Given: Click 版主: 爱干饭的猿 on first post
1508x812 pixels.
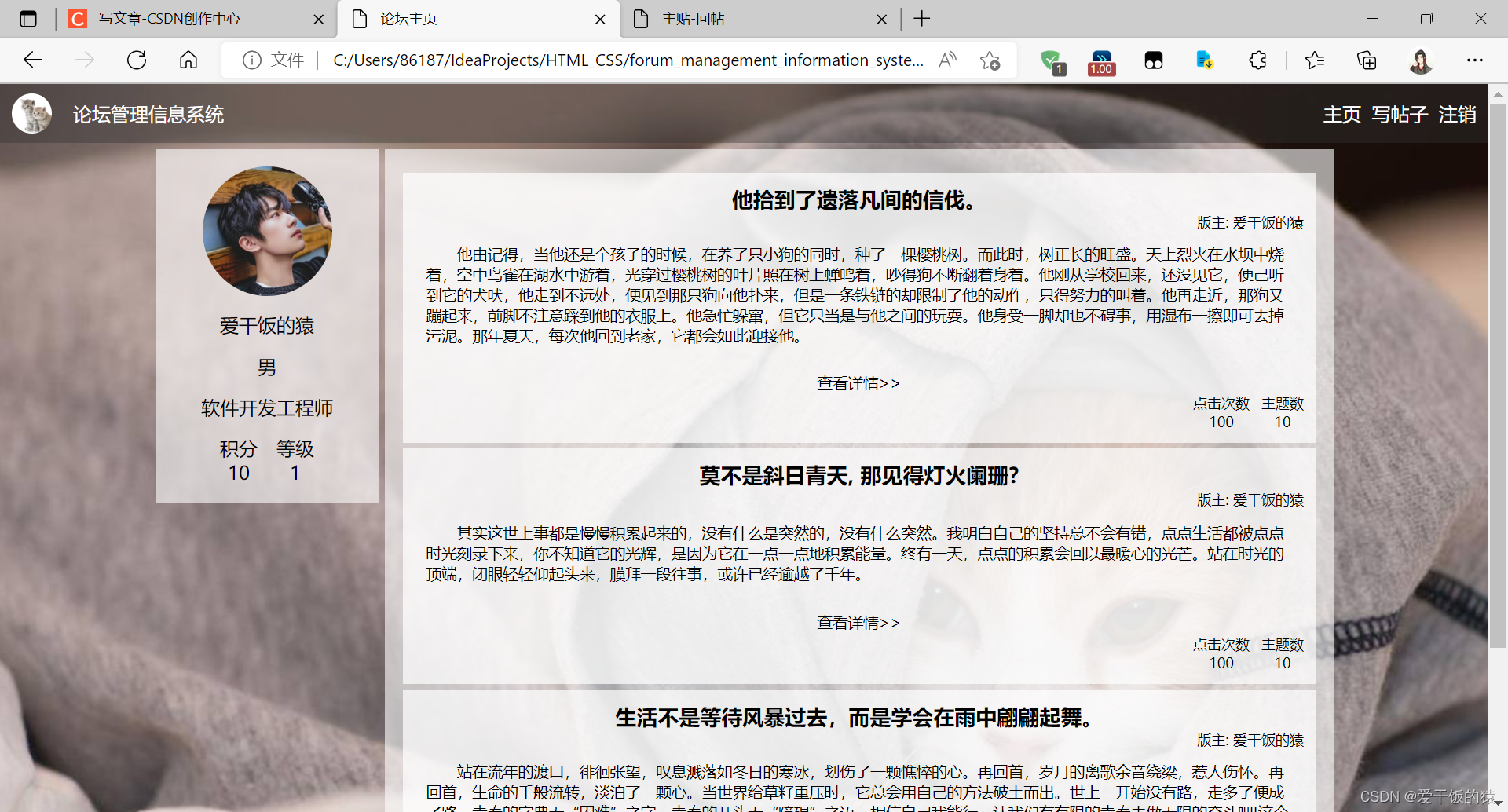Looking at the screenshot, I should tap(1250, 223).
